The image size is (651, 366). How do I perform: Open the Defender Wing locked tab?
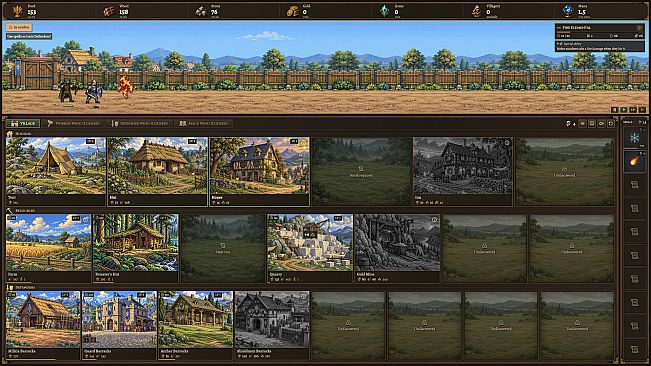(140, 123)
